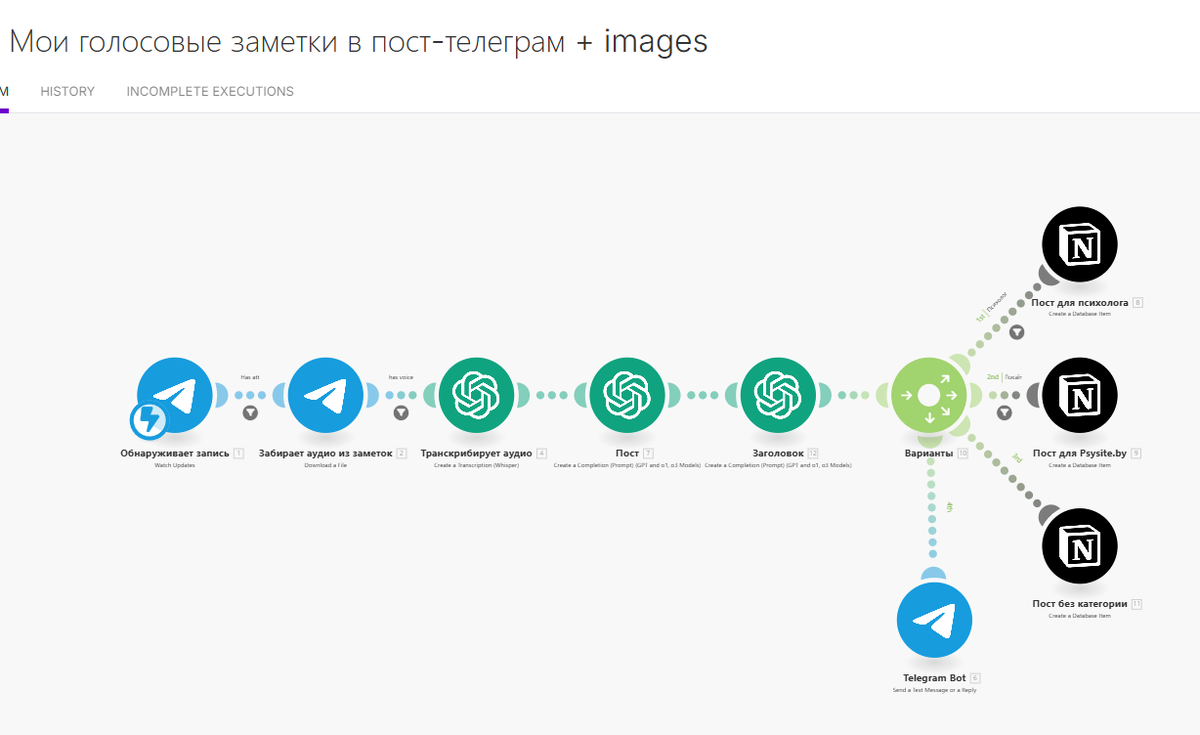Click the 4th route label toward Telegram Bot
This screenshot has width=1200, height=735.
[x=949, y=508]
